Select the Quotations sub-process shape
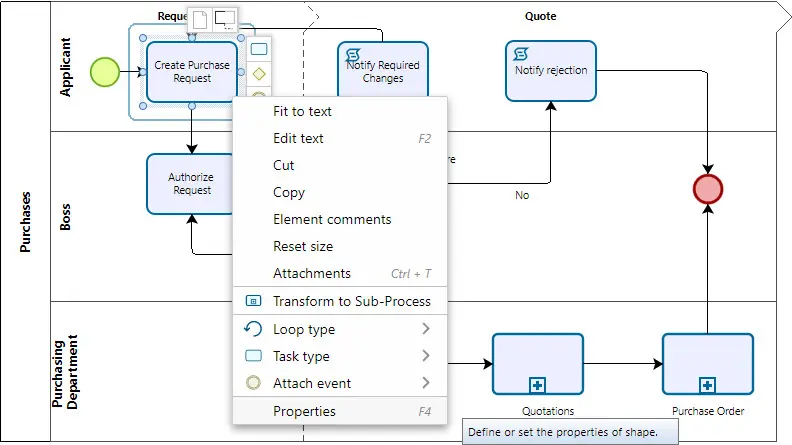This screenshot has height=445, width=792. 538,364
